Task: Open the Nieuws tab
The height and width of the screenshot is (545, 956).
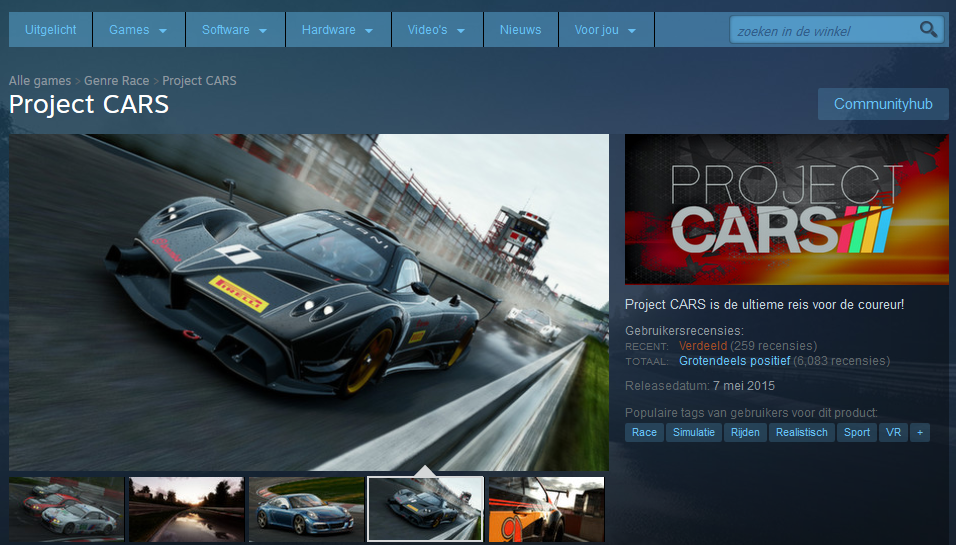Action: 521,29
